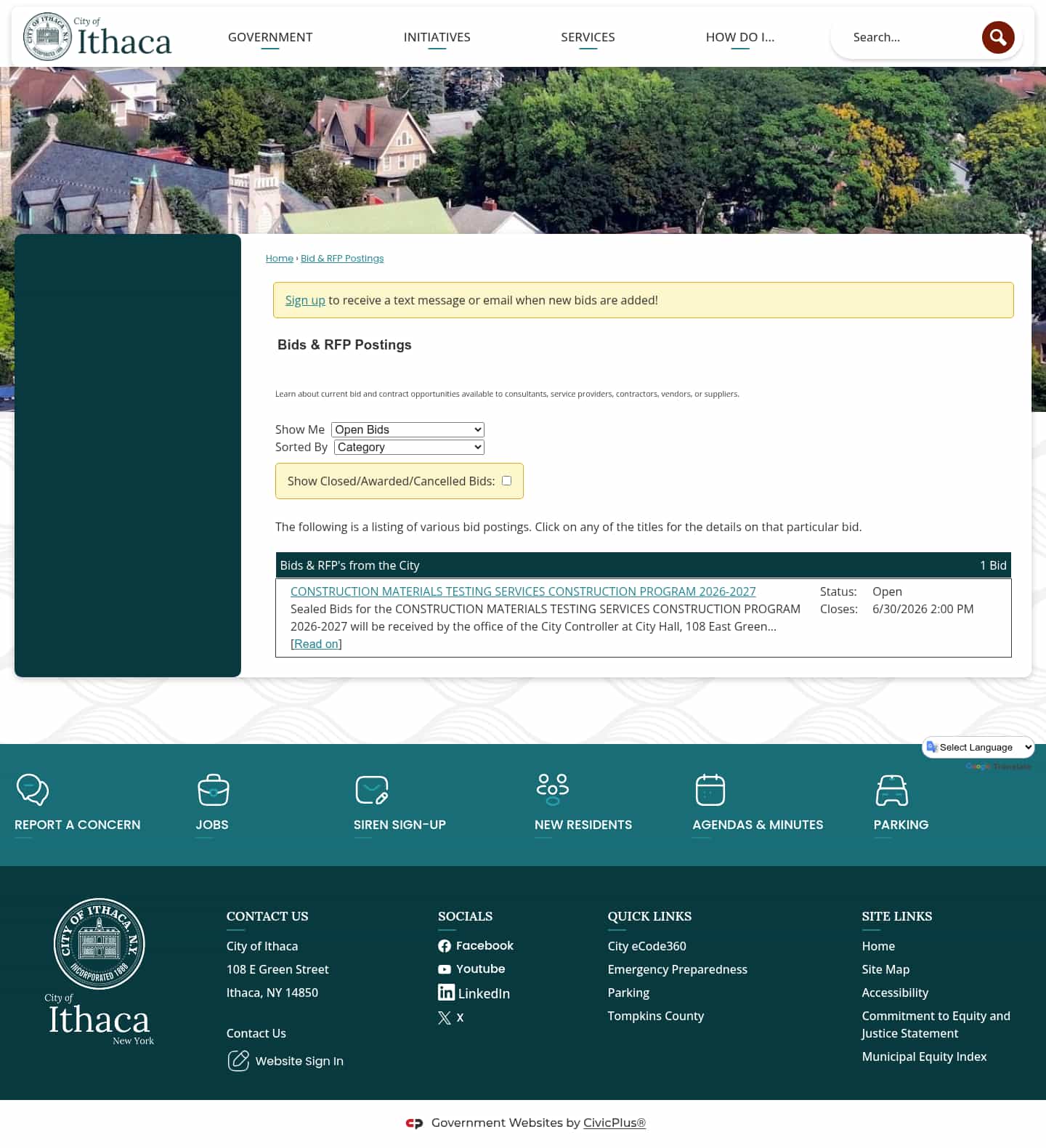Click the LinkedIn logo icon in Socials

coord(446,992)
